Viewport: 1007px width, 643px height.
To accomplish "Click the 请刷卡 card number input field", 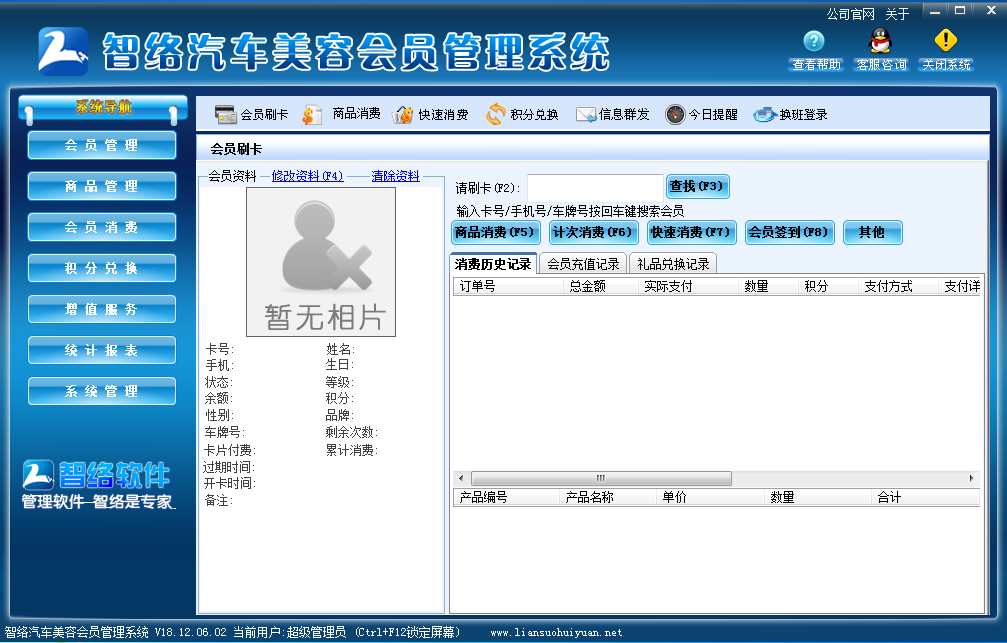I will point(595,187).
